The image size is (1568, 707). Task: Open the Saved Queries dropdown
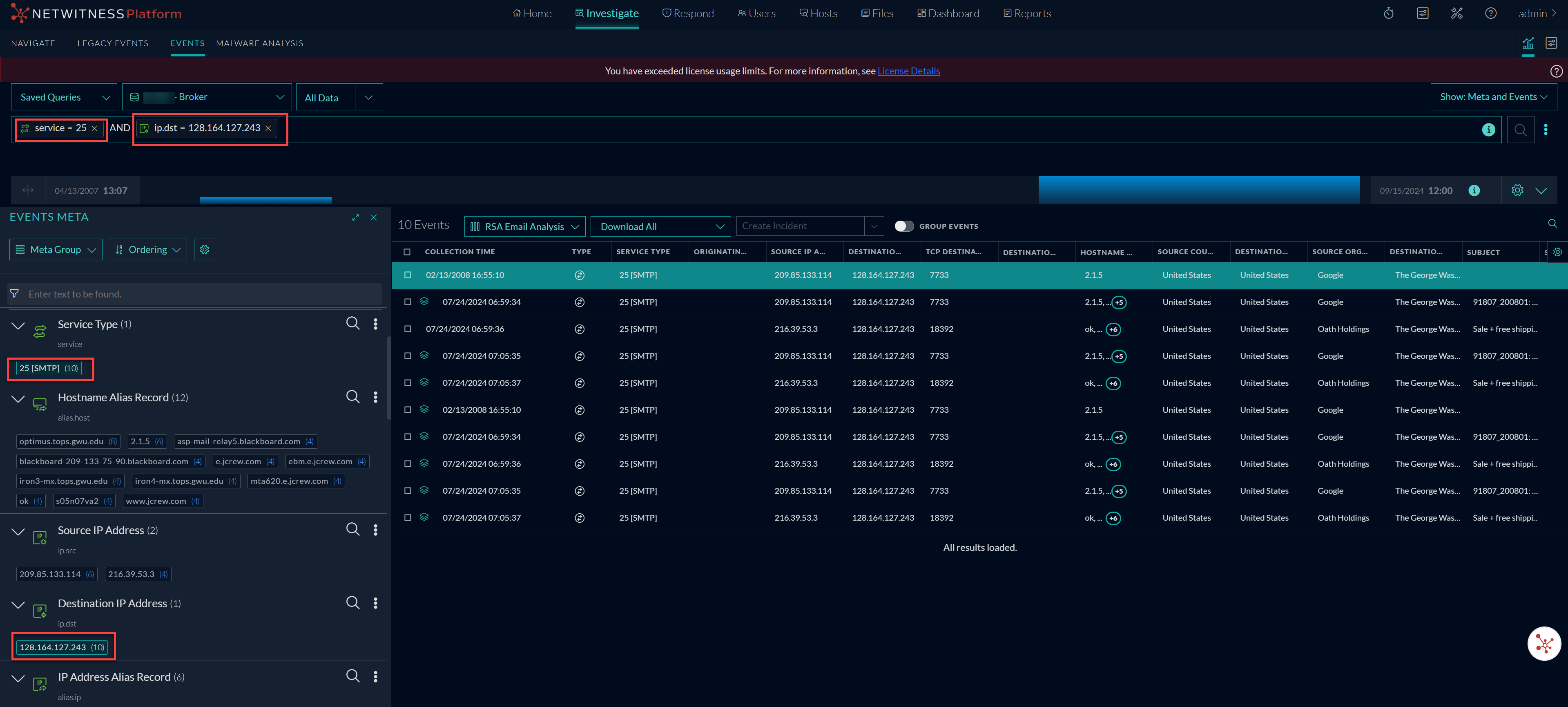pyautogui.click(x=65, y=97)
